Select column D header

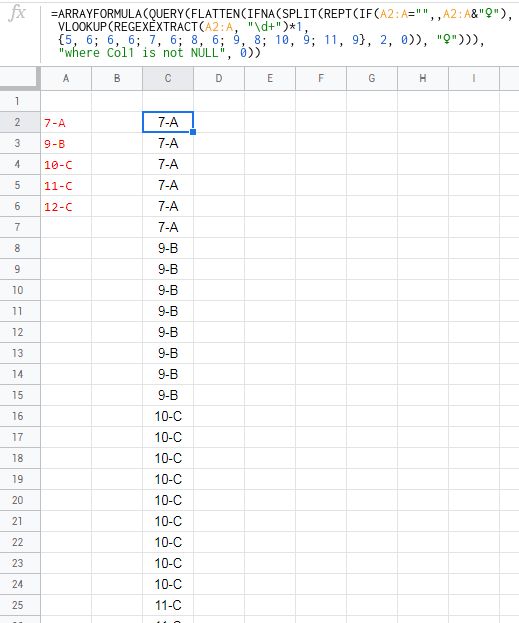(x=219, y=78)
